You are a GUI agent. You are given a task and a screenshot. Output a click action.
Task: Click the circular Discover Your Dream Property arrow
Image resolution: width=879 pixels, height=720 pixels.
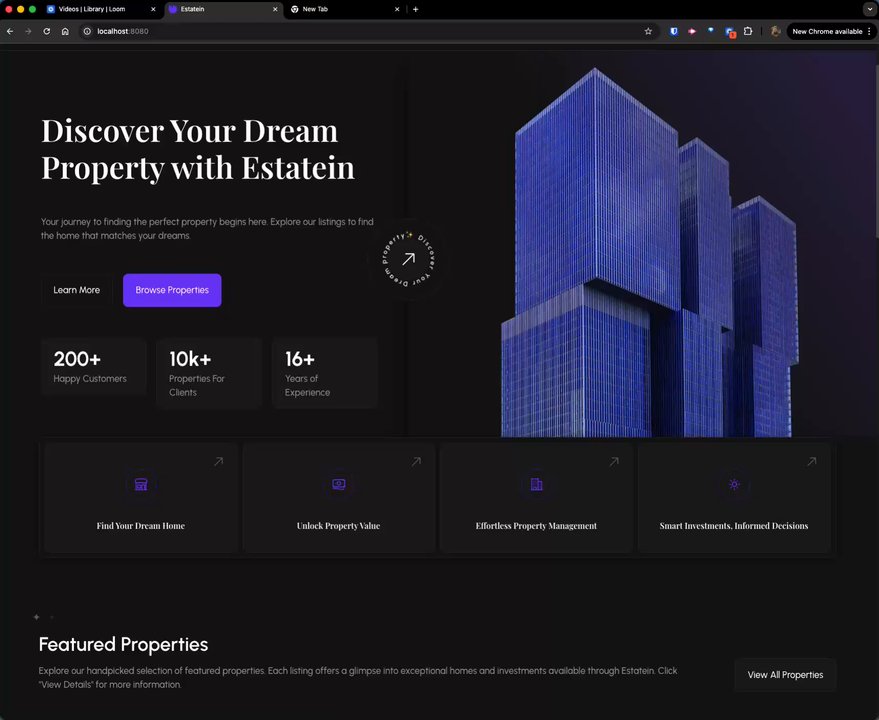409,259
